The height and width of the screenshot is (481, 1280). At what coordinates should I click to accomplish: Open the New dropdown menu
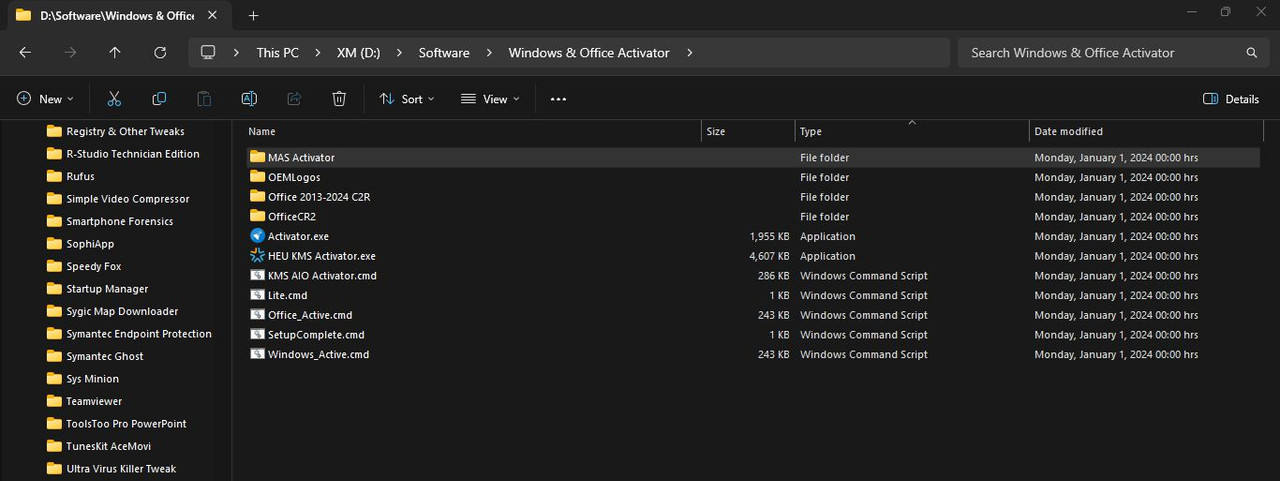coord(45,99)
